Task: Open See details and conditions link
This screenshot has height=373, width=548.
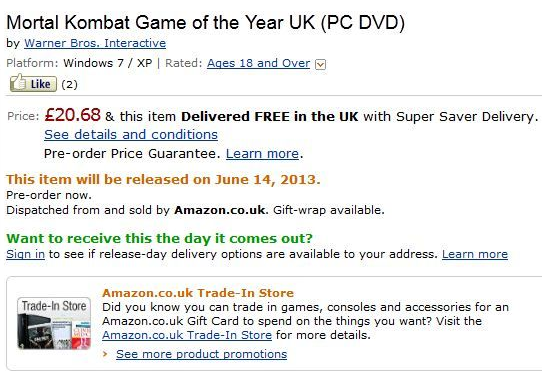Action: pyautogui.click(x=131, y=135)
